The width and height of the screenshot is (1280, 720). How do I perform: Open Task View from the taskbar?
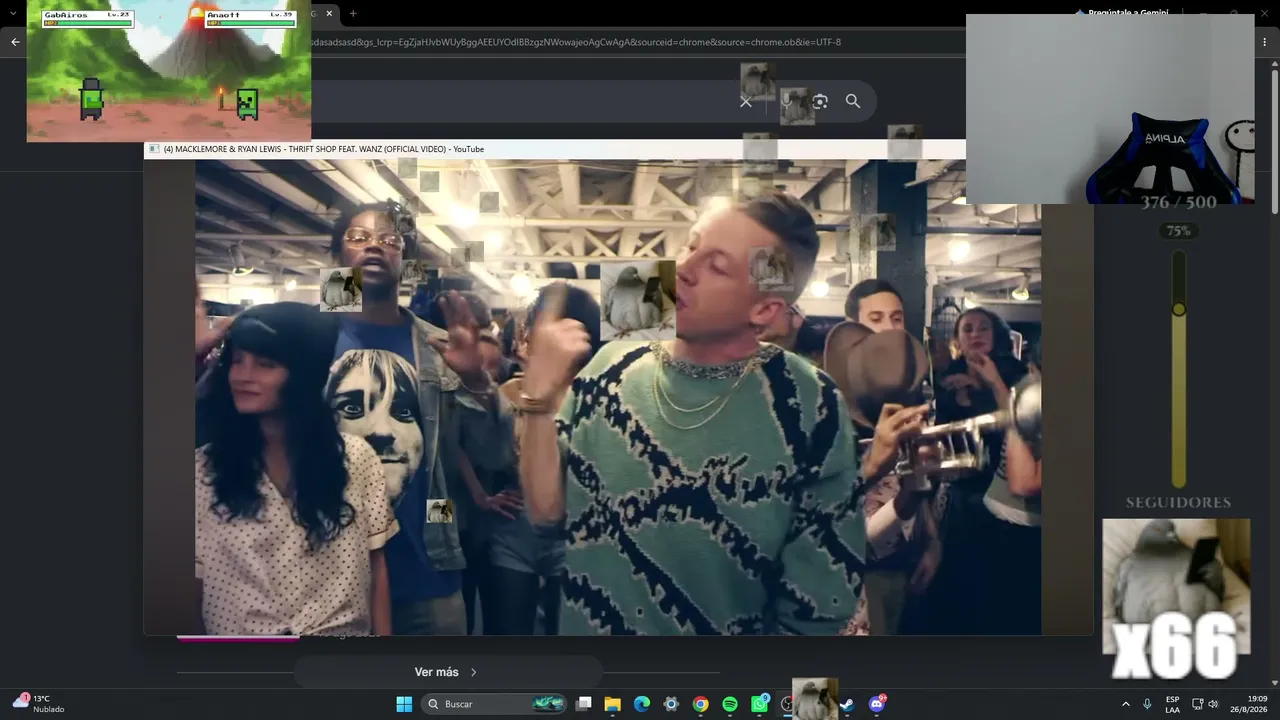pos(584,704)
